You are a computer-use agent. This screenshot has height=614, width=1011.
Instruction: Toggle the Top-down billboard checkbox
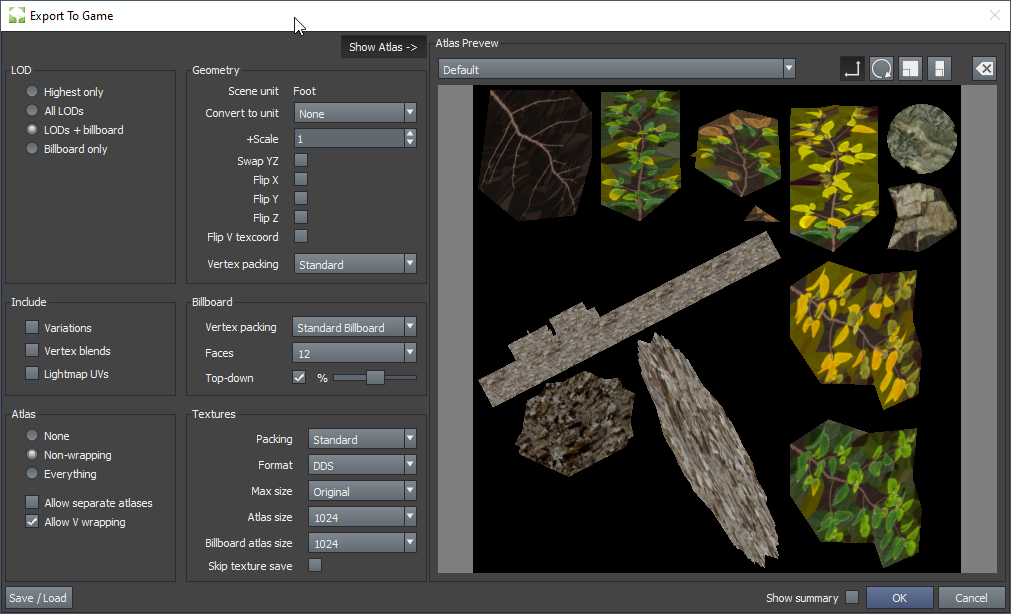299,378
